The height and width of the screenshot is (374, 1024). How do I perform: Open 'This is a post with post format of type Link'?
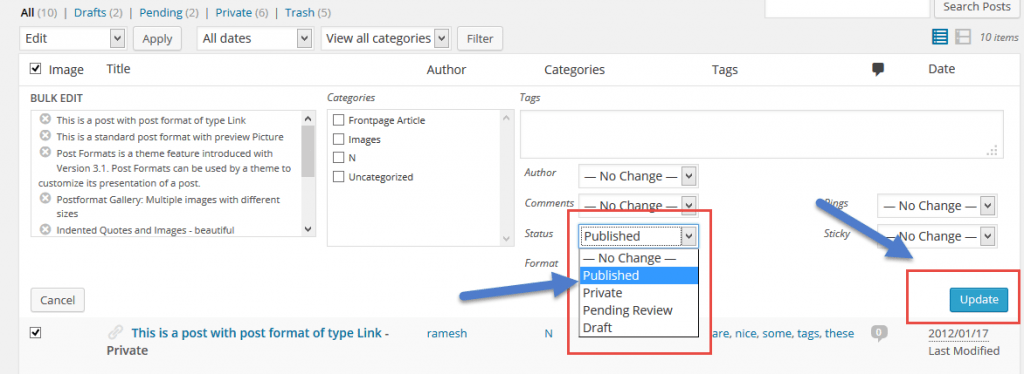(x=256, y=333)
